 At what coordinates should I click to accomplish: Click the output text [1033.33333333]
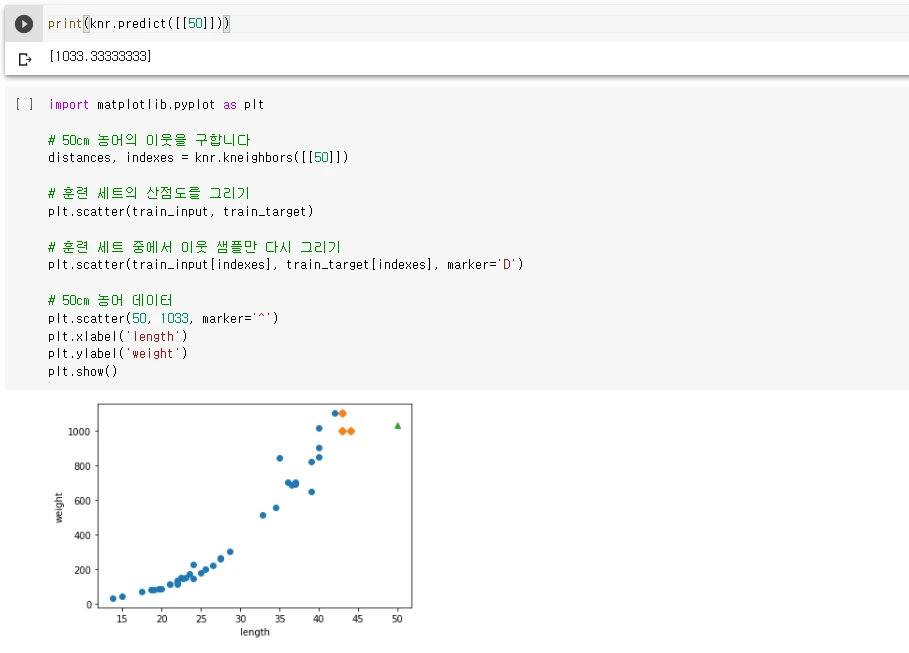(100, 56)
